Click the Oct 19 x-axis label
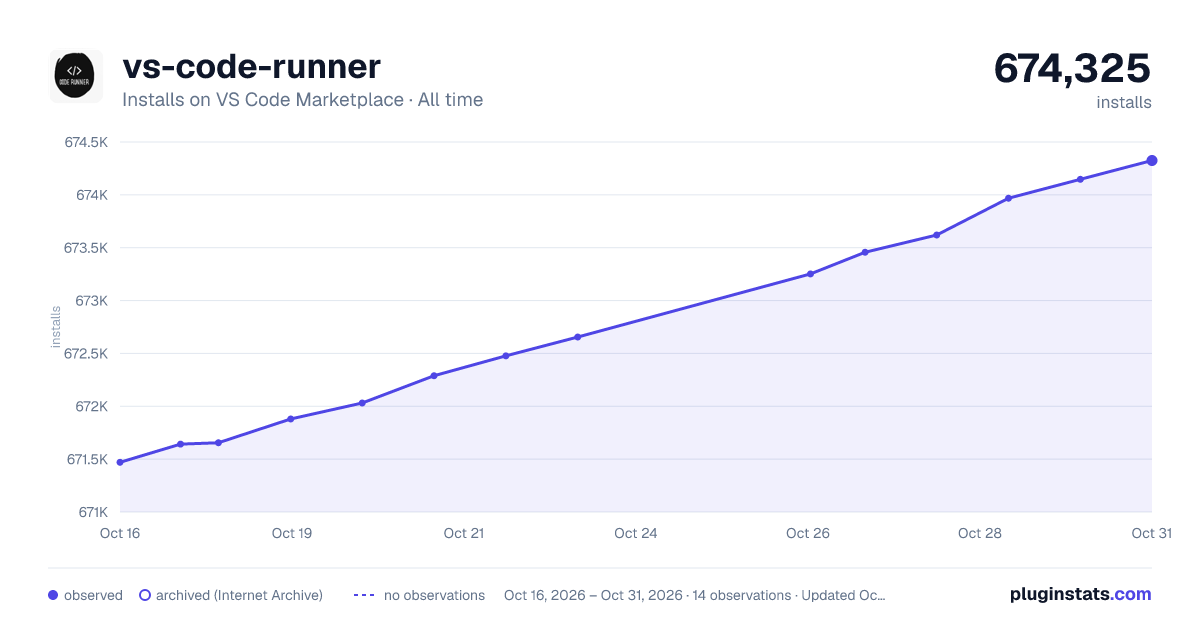 [x=292, y=533]
